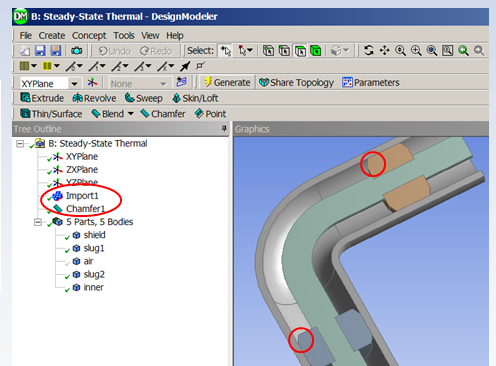496x366 pixels.
Task: Select XYPlane in the tree outline
Action: 82,157
